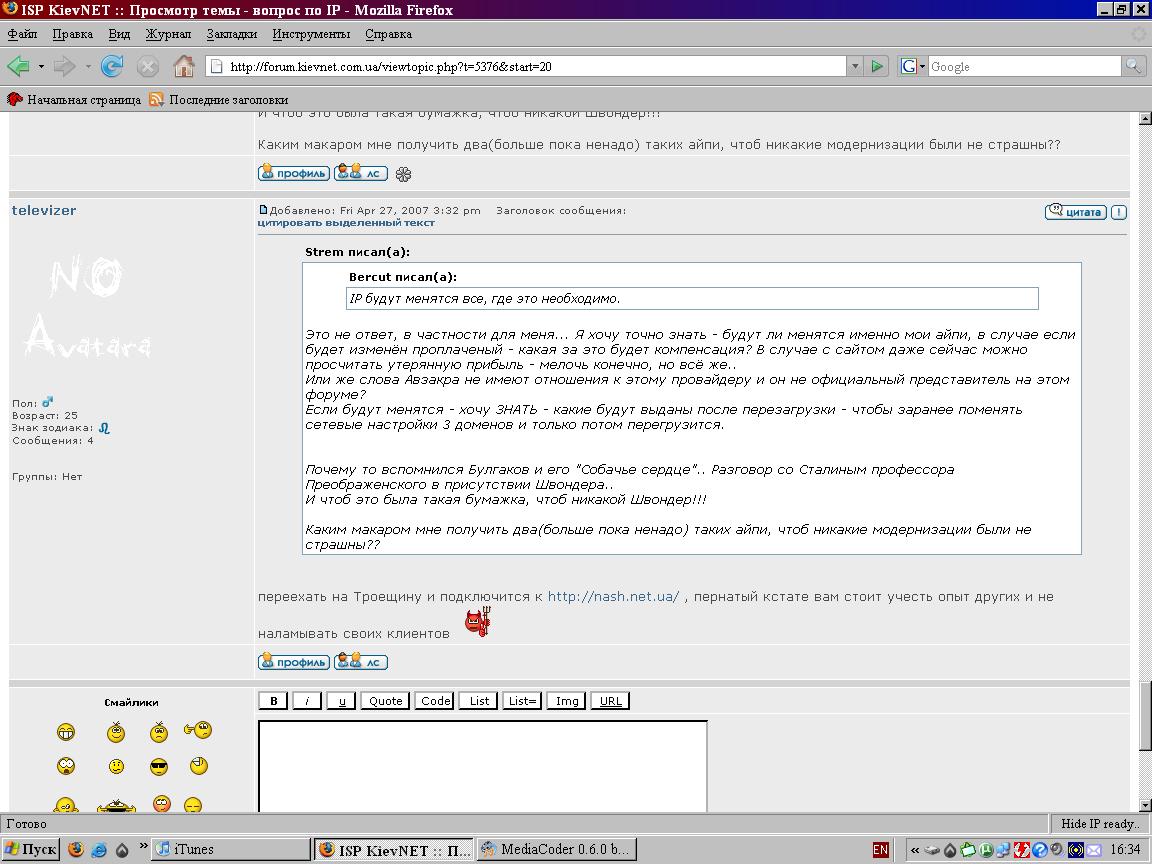
Task: Expand the URL bar history dropdown
Action: pyautogui.click(x=854, y=67)
